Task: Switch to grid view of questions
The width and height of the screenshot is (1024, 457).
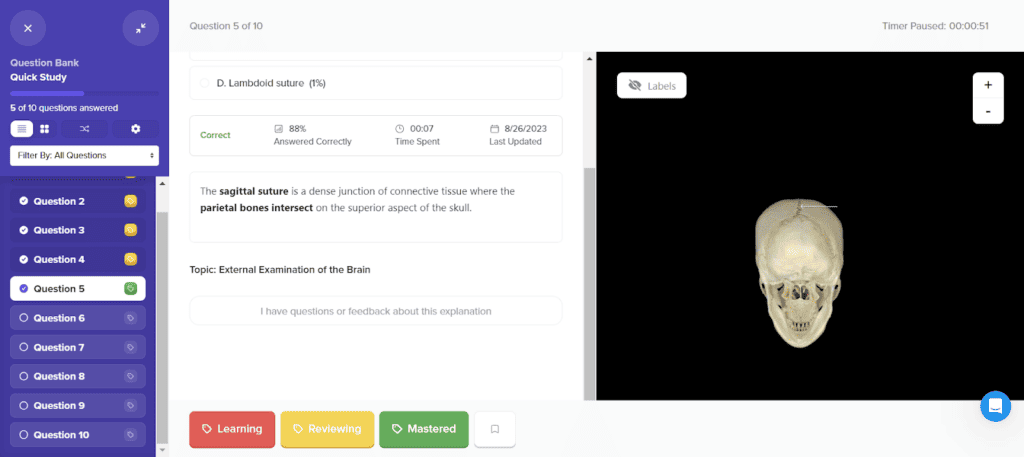Action: point(45,129)
